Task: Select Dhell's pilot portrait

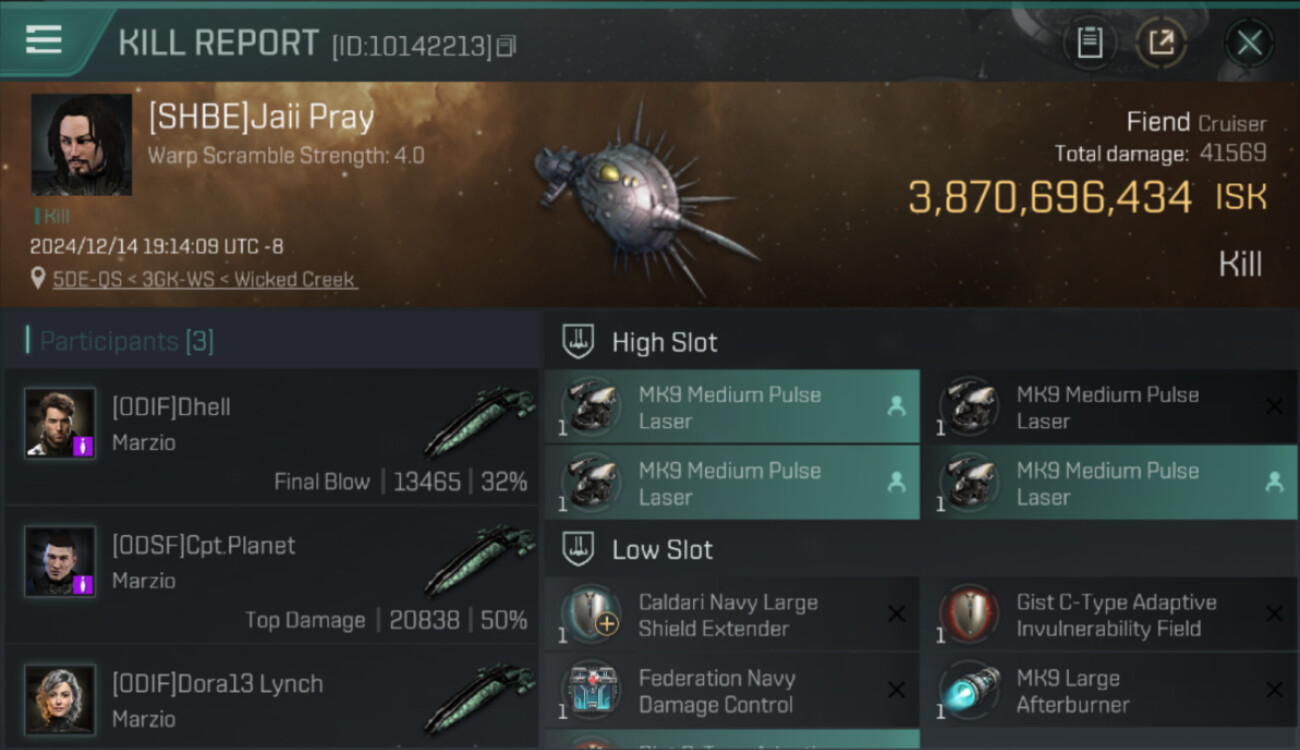Action: pos(60,423)
